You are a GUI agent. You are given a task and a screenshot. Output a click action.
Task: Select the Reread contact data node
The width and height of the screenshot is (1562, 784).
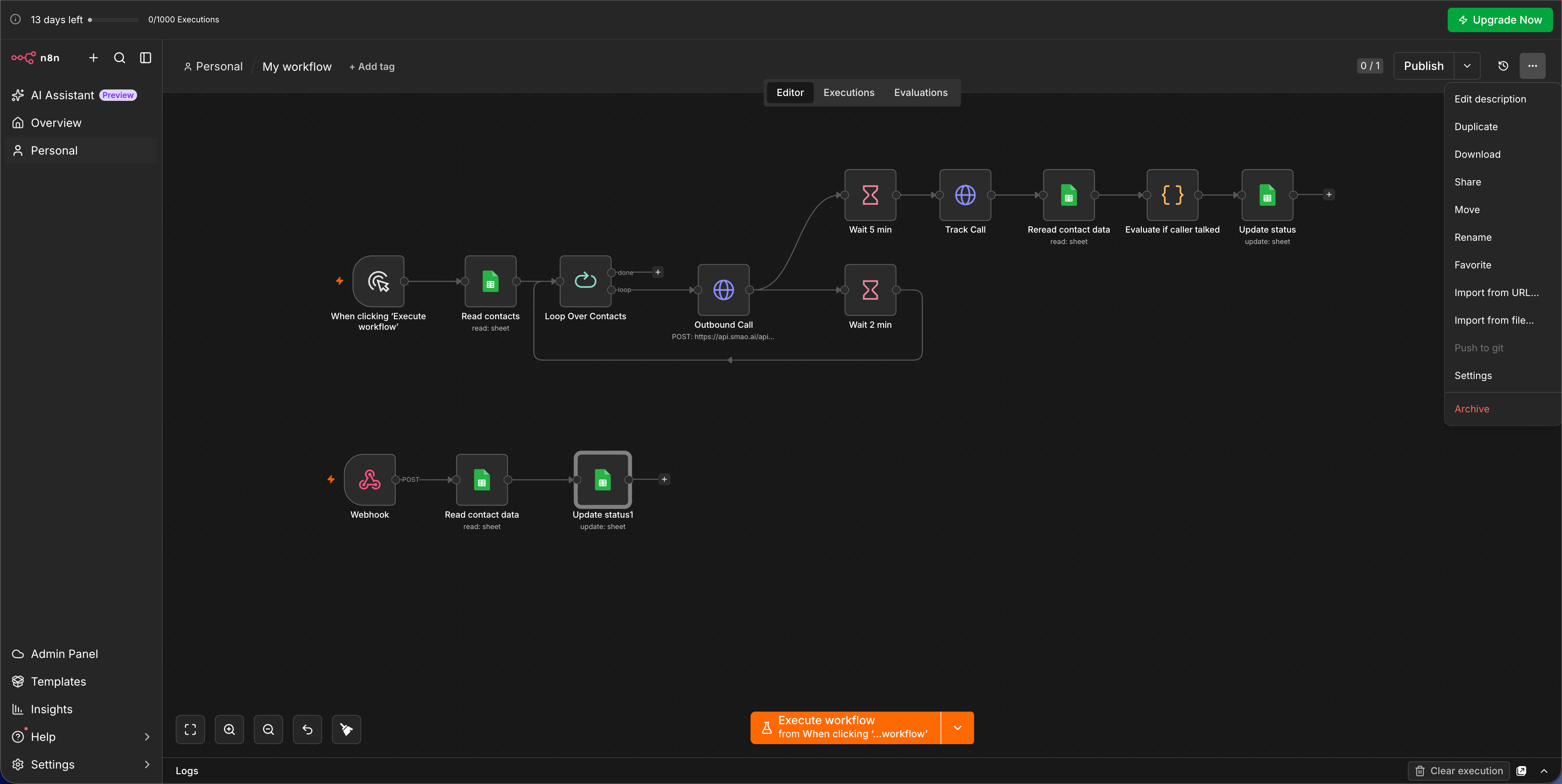[1069, 195]
